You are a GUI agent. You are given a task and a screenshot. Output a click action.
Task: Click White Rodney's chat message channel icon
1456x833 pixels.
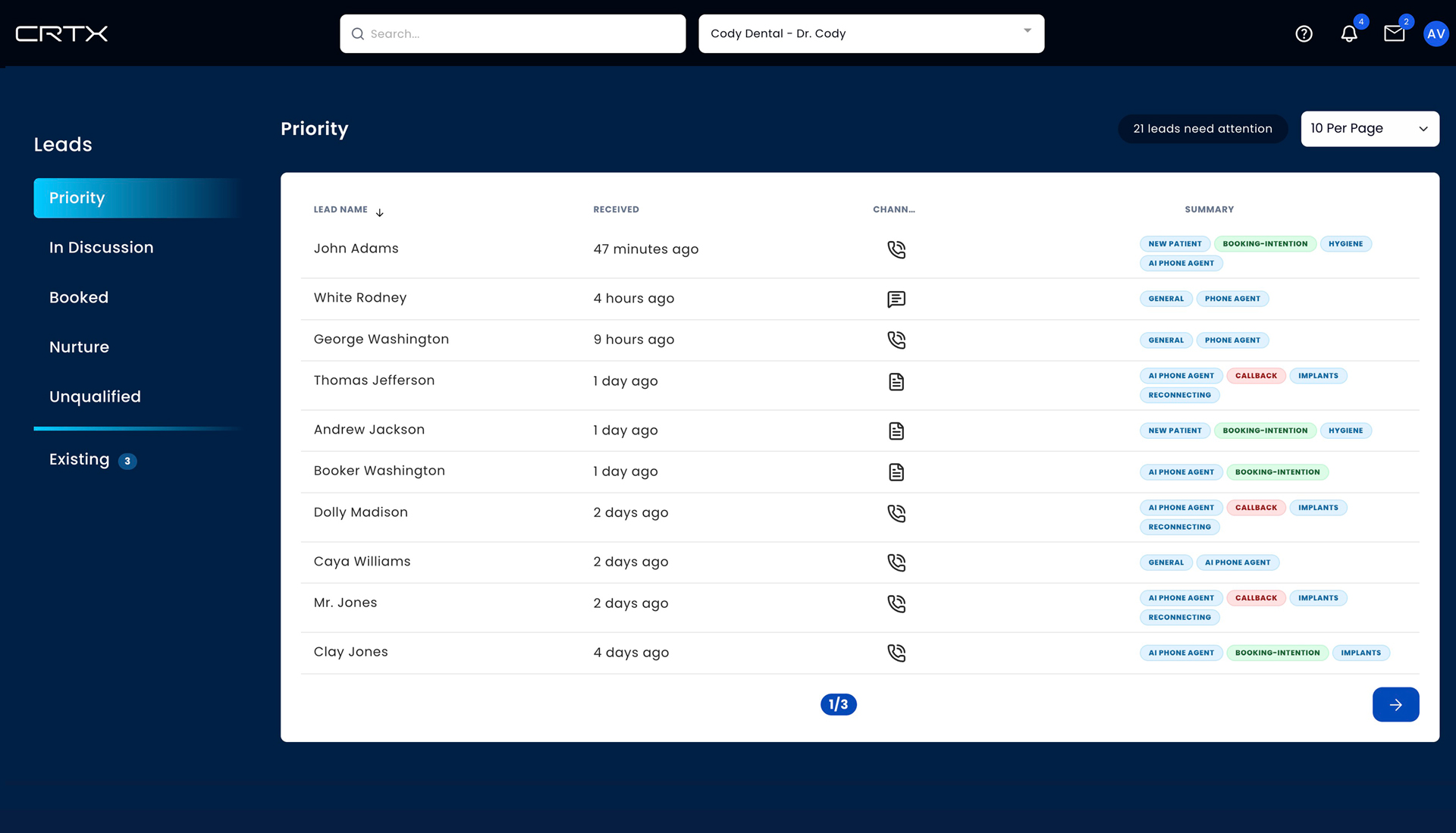click(x=896, y=299)
